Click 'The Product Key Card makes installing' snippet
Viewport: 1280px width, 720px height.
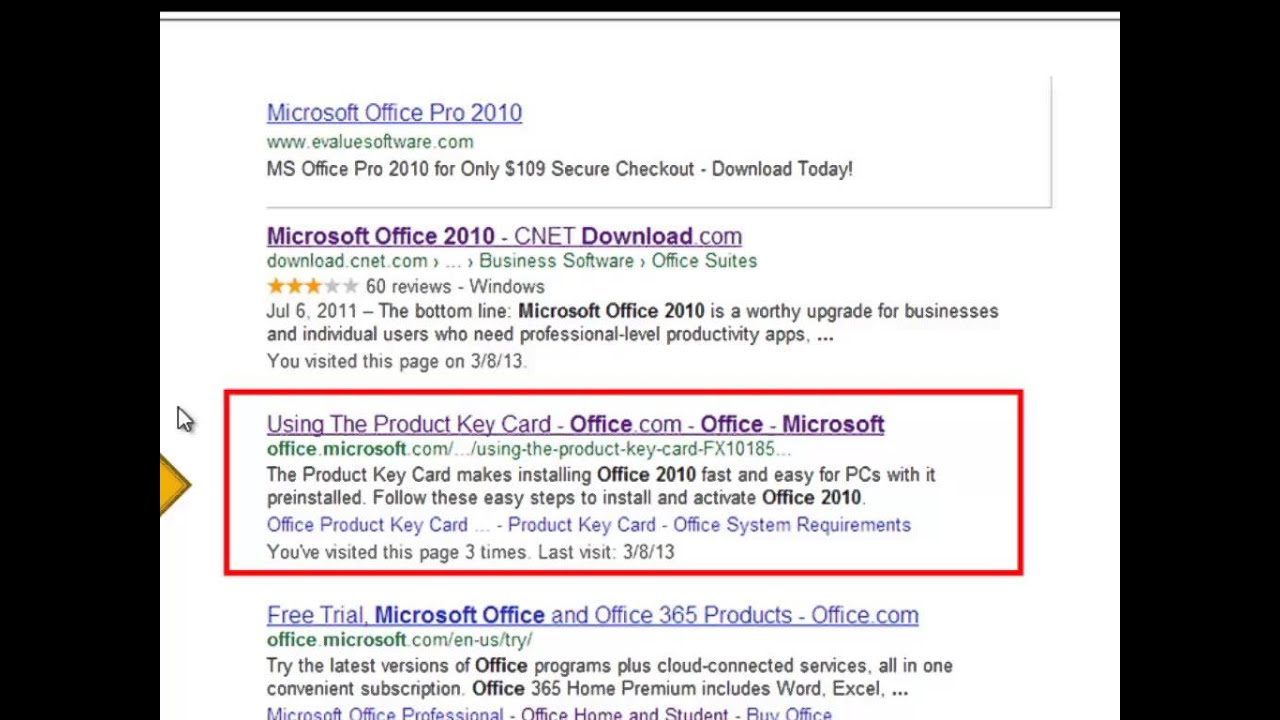pyautogui.click(x=601, y=486)
